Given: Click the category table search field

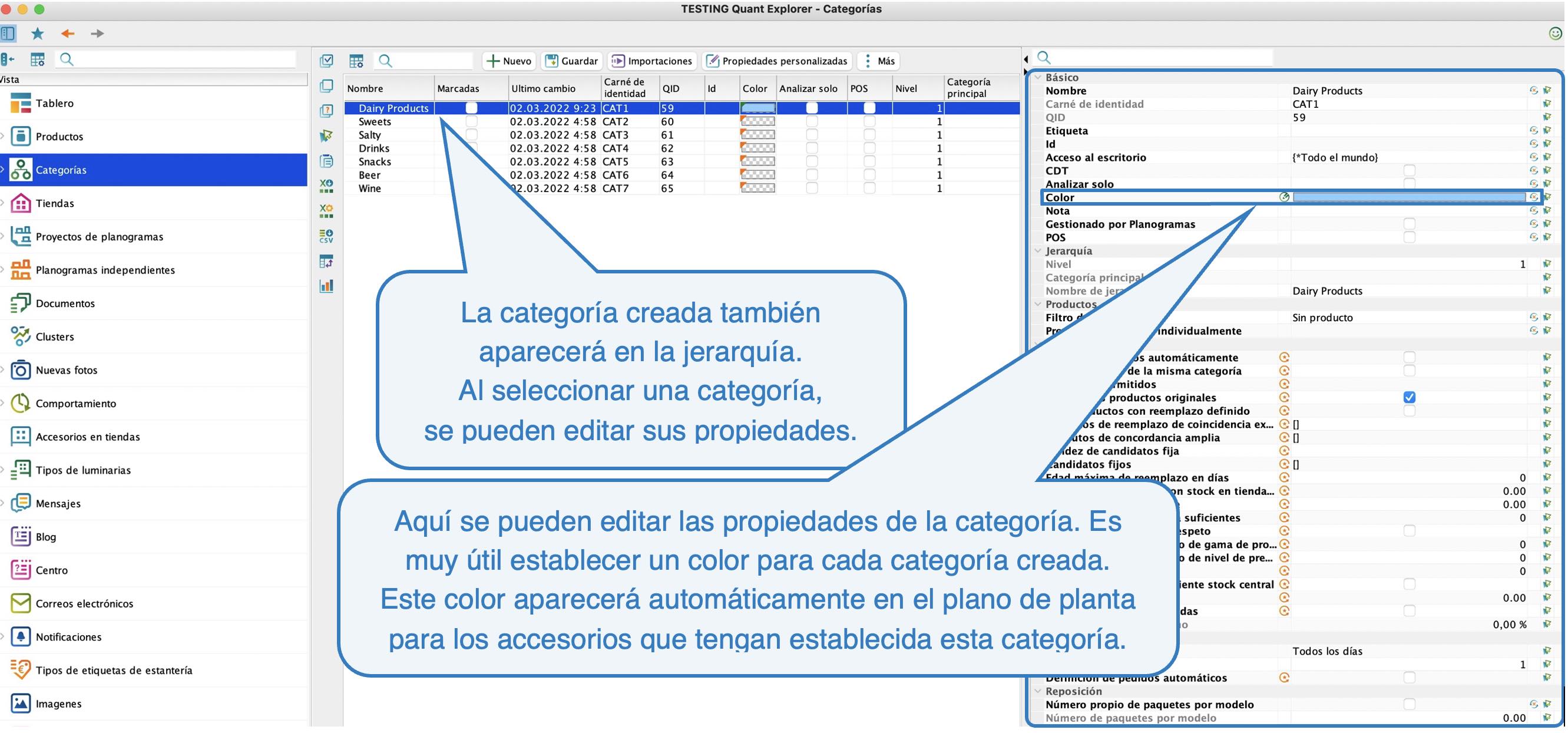Looking at the screenshot, I should click(x=424, y=60).
